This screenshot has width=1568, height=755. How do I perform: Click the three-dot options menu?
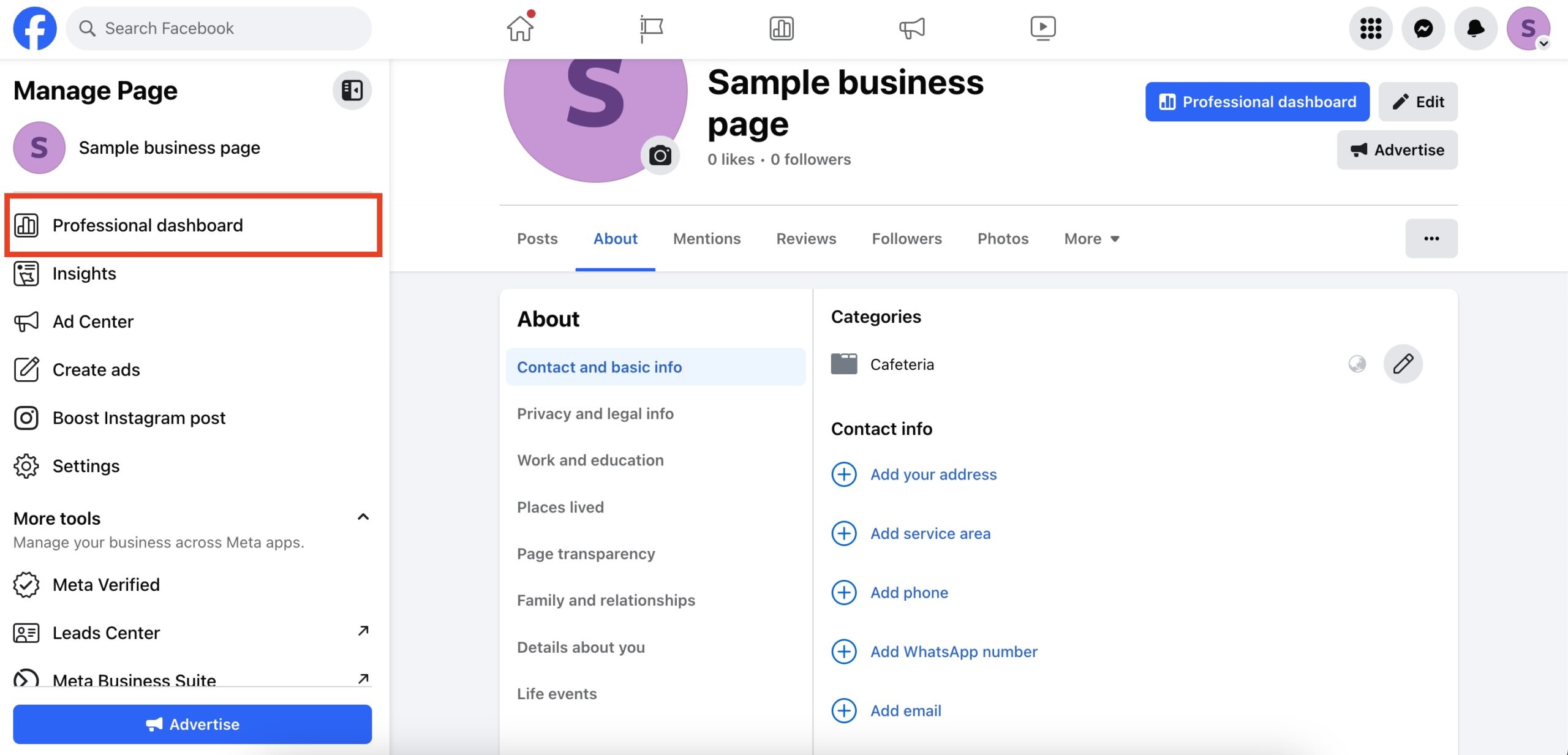[1432, 238]
